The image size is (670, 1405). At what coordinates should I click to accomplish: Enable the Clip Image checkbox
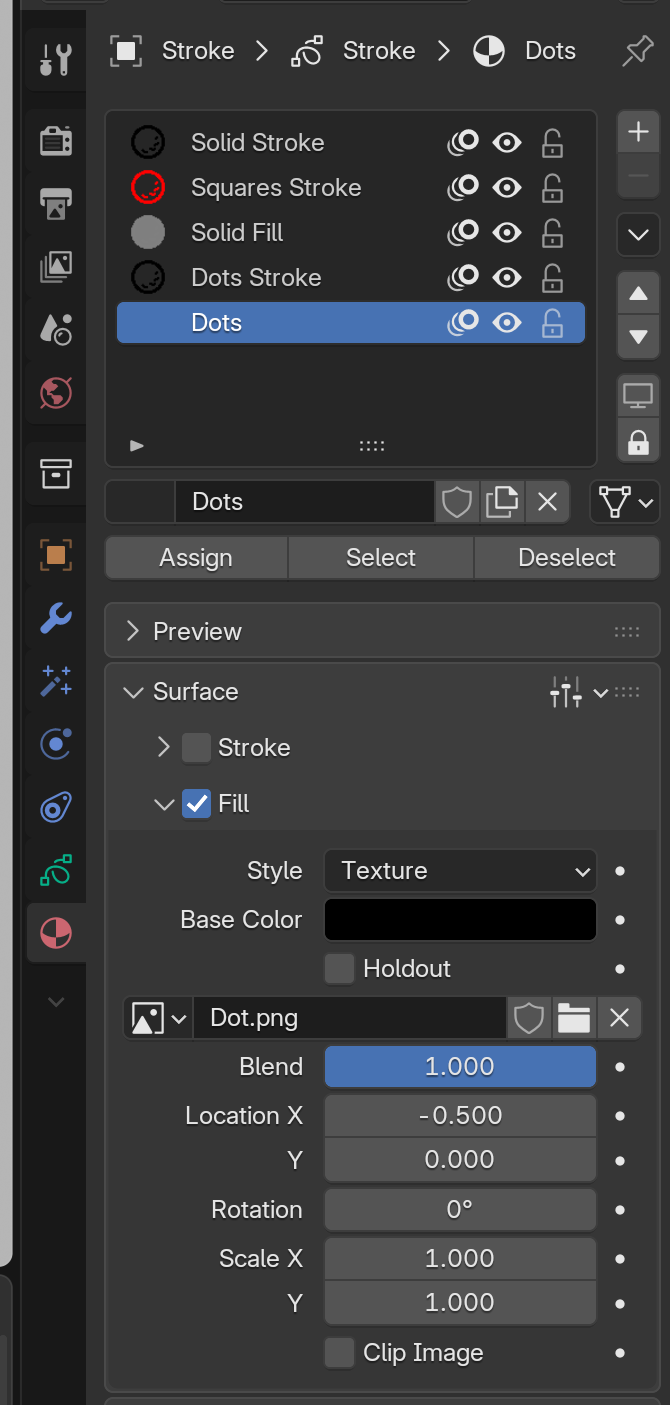tap(340, 1353)
